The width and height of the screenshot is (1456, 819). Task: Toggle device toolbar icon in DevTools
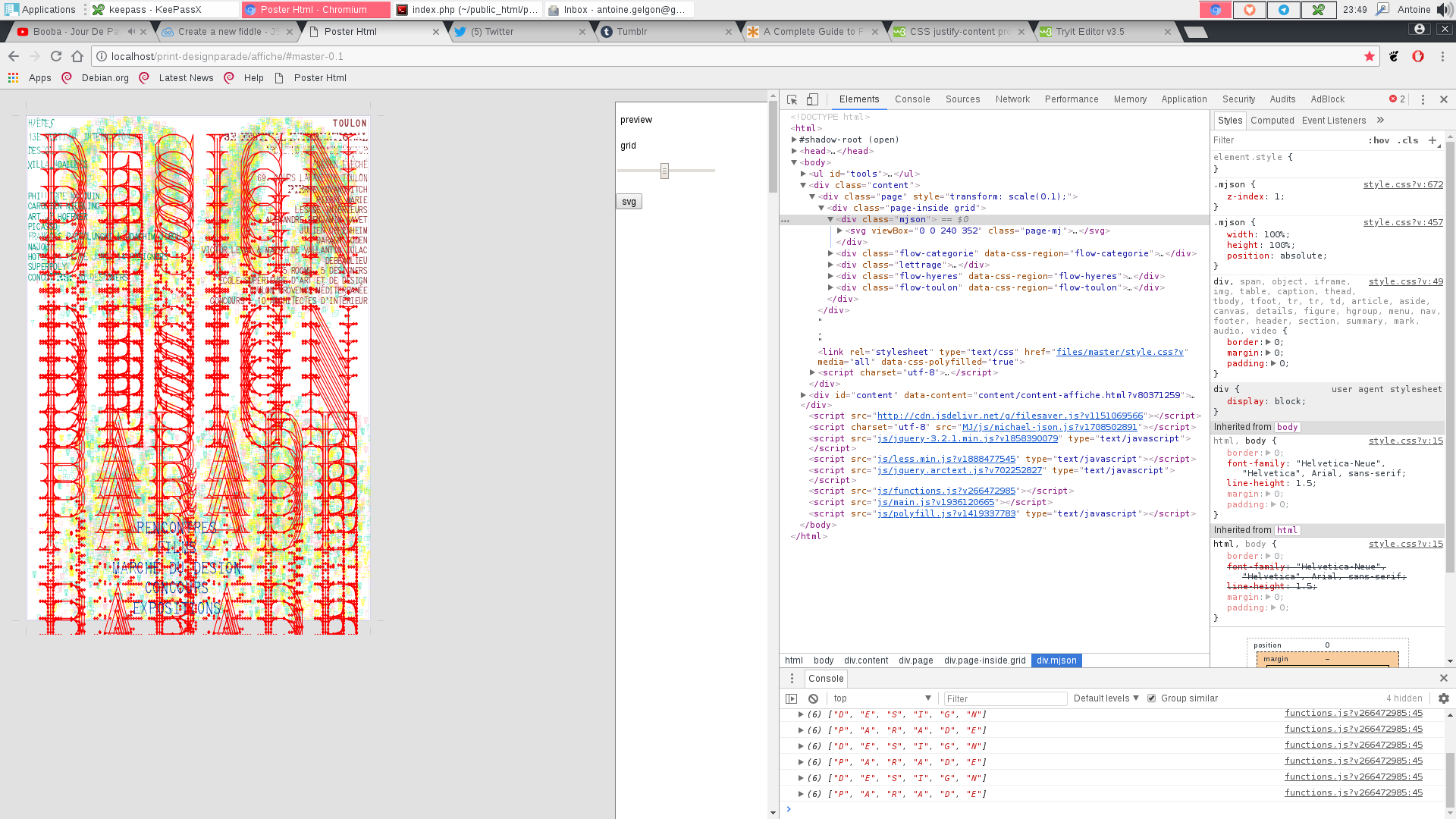[x=812, y=99]
